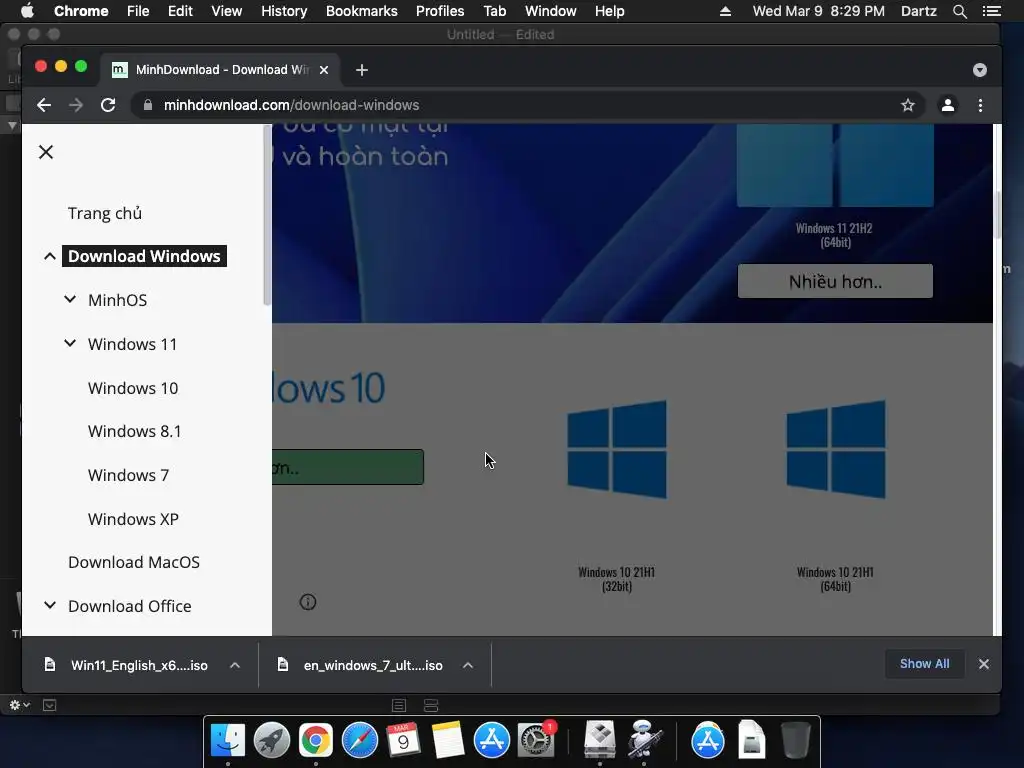Open the File menu
The height and width of the screenshot is (768, 1024).
click(138, 11)
